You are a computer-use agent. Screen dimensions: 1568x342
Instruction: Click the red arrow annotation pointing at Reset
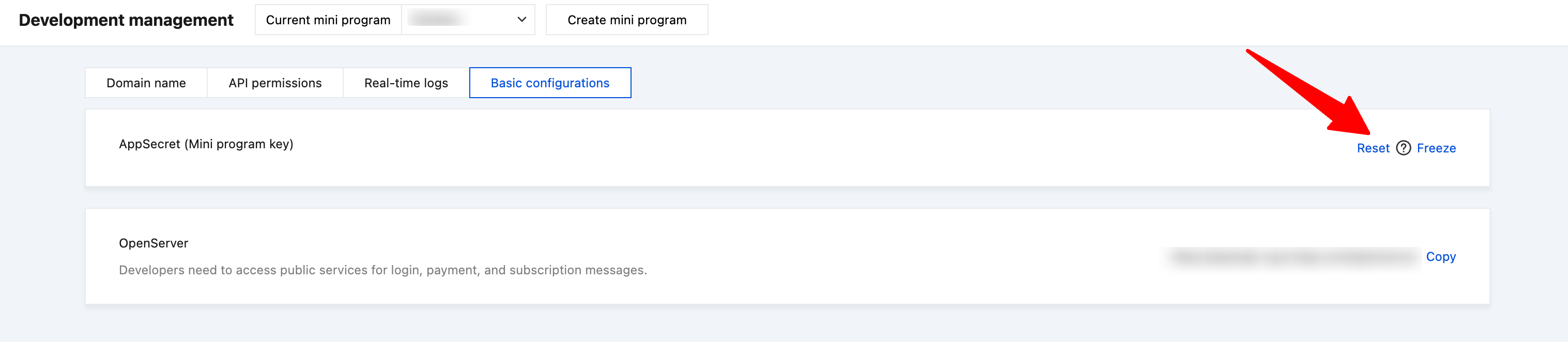(x=1309, y=91)
